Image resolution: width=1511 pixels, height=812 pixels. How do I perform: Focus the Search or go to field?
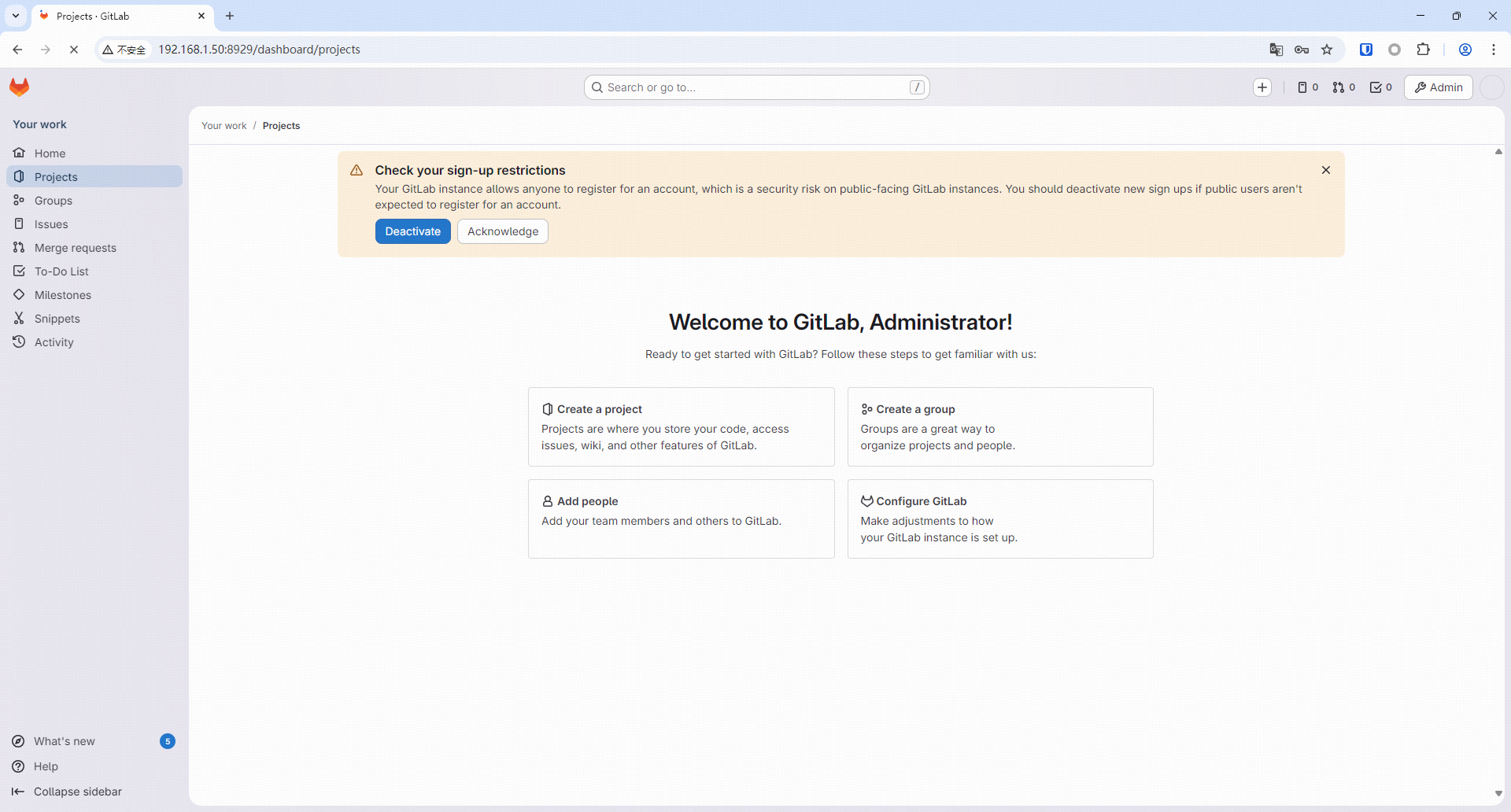[757, 87]
